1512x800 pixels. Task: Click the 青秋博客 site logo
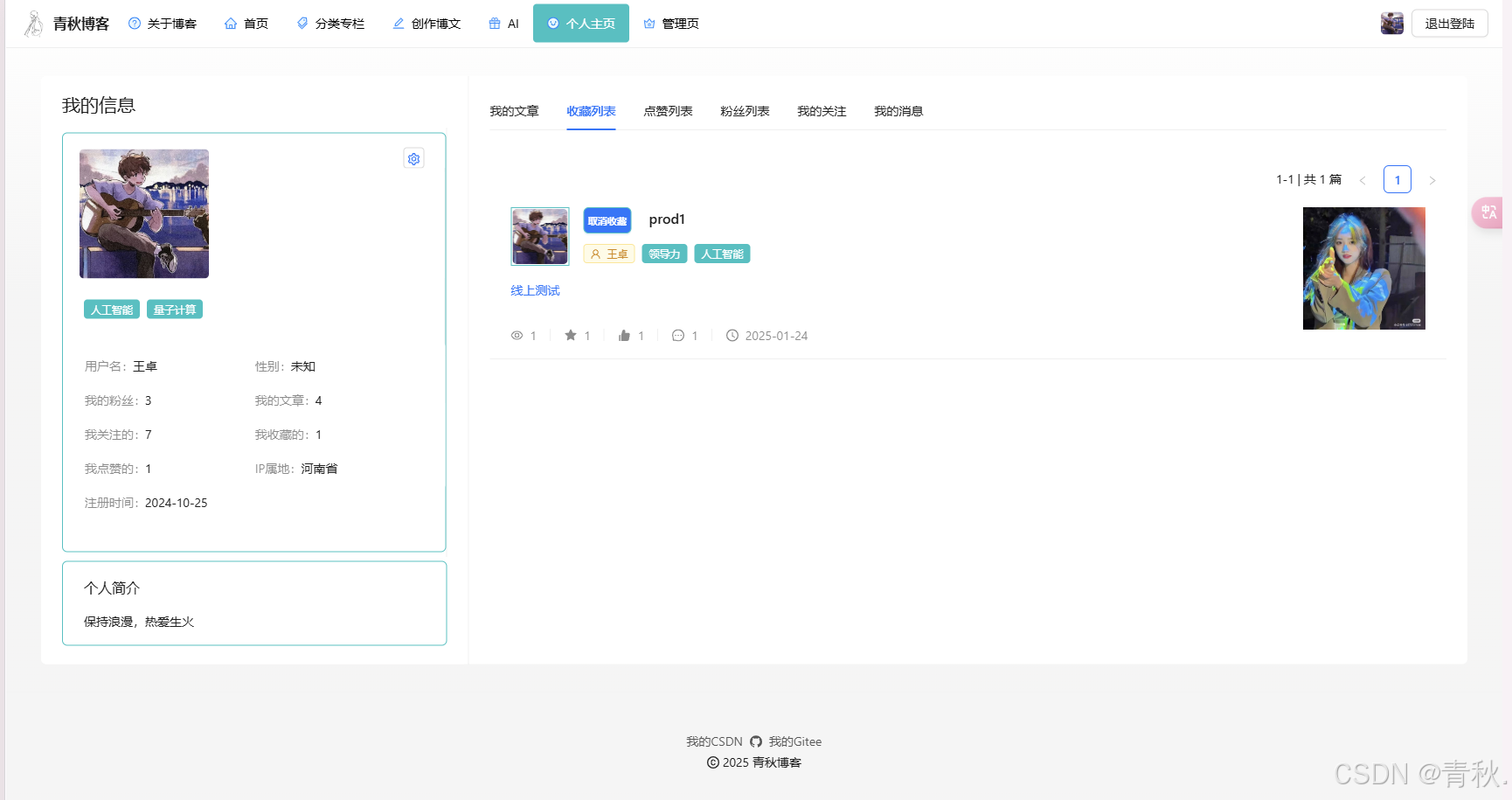coord(67,24)
